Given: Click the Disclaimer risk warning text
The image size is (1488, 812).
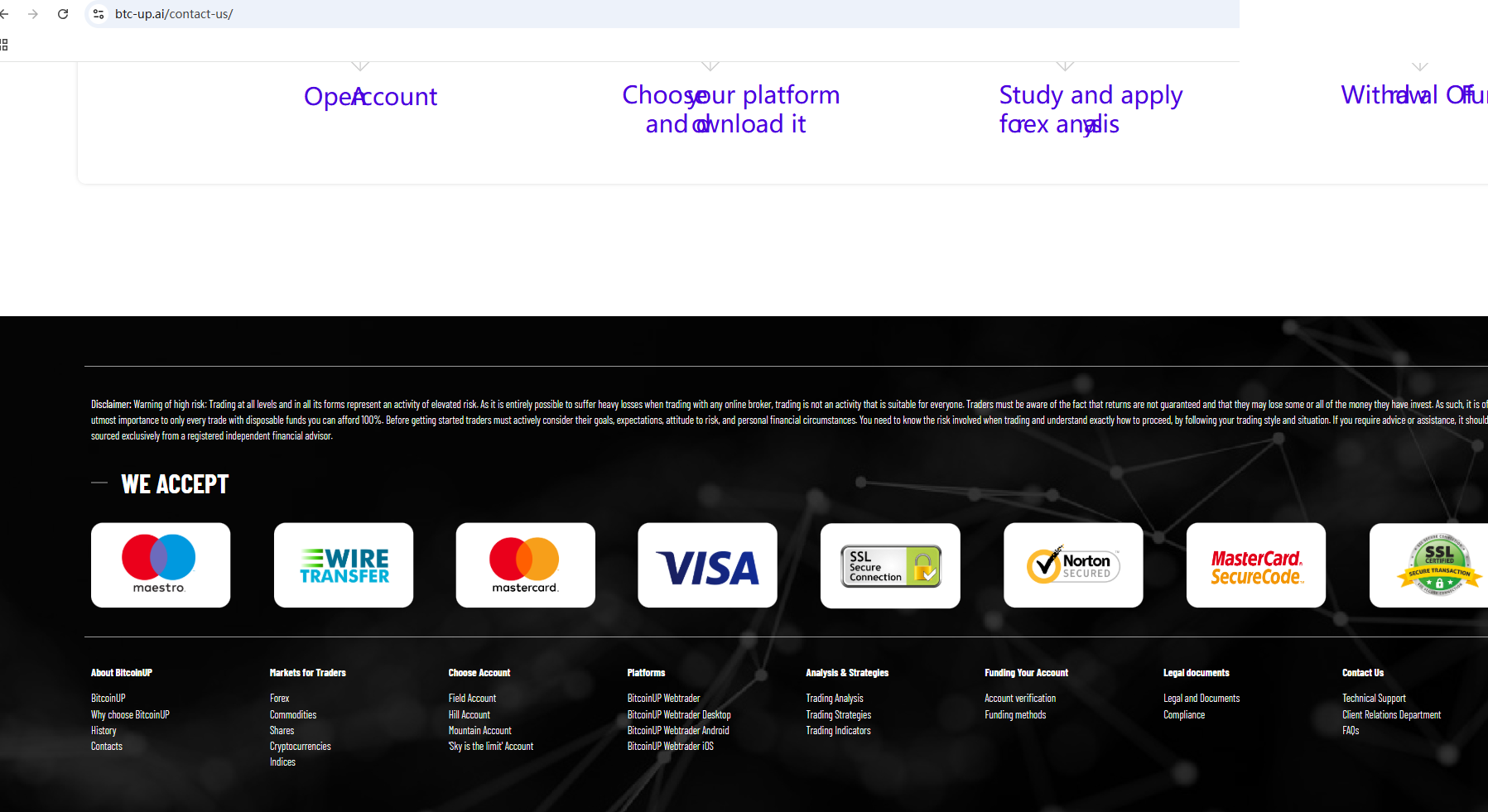Looking at the screenshot, I should 789,420.
